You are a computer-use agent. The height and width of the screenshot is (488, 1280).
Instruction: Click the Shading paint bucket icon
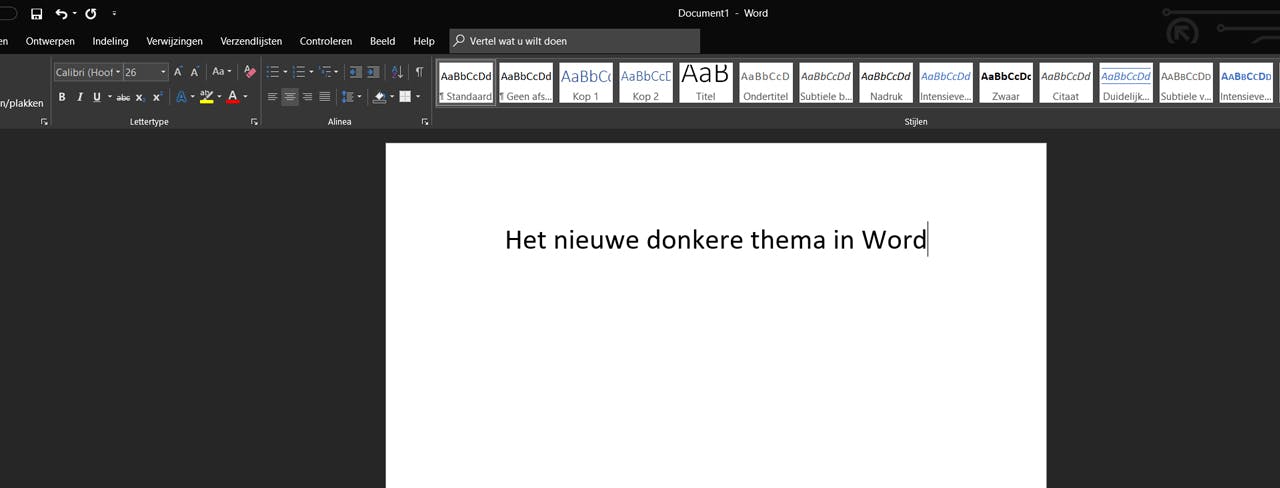pos(379,97)
